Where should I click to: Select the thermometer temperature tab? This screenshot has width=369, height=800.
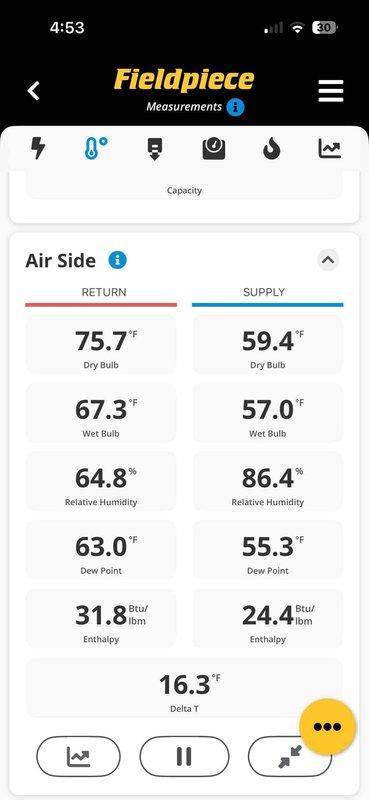coord(96,148)
